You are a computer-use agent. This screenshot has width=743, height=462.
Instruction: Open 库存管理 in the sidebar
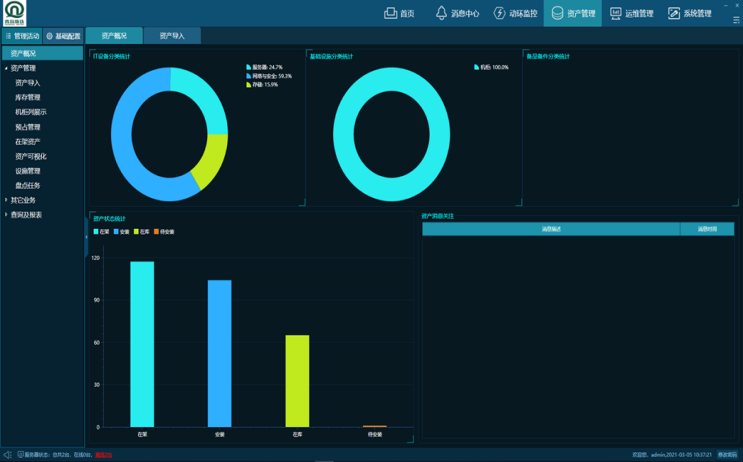(x=28, y=98)
